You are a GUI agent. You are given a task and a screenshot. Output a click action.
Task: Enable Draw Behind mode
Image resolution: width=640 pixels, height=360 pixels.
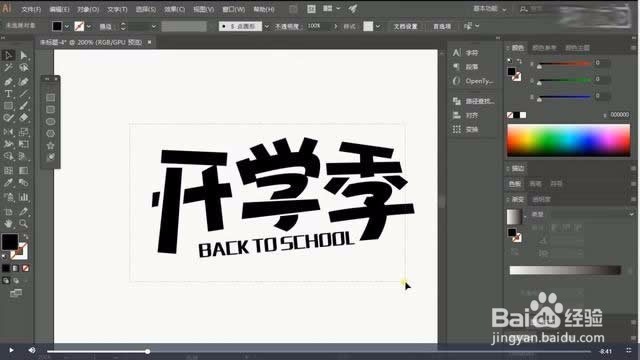point(16,281)
